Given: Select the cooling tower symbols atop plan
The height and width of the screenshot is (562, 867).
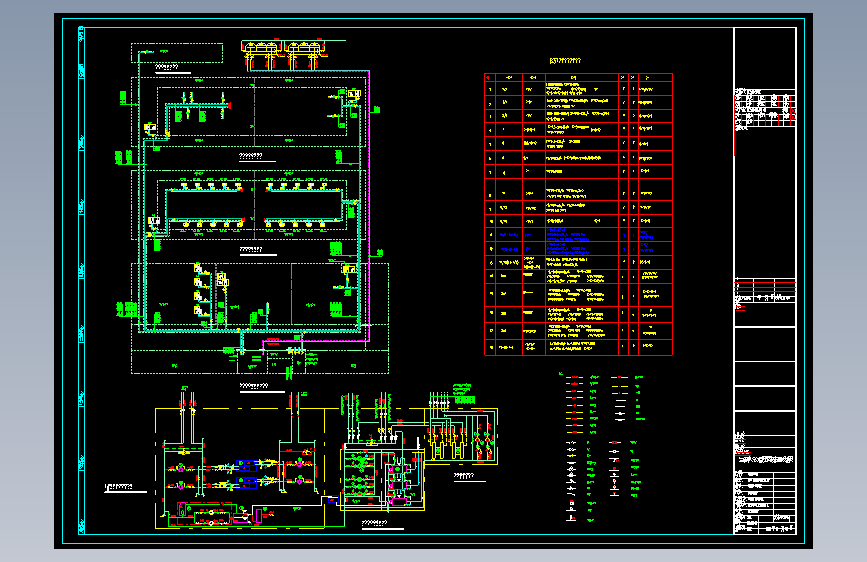Looking at the screenshot, I should pos(285,55).
